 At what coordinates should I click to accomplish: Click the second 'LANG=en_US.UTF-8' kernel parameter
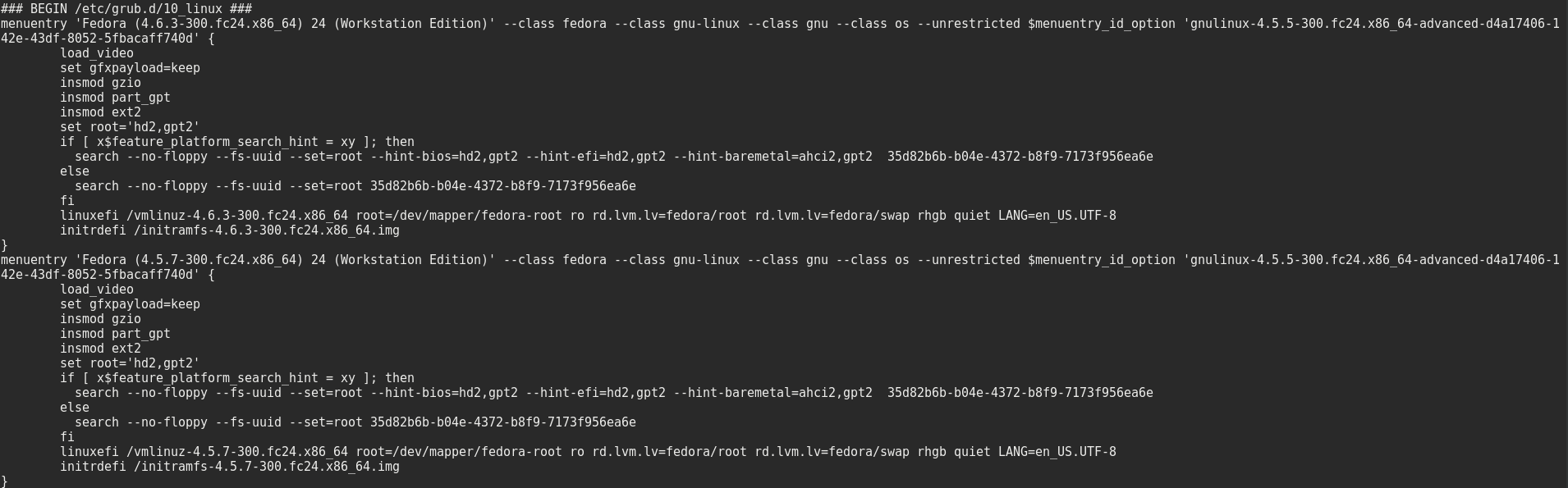pos(1057,452)
